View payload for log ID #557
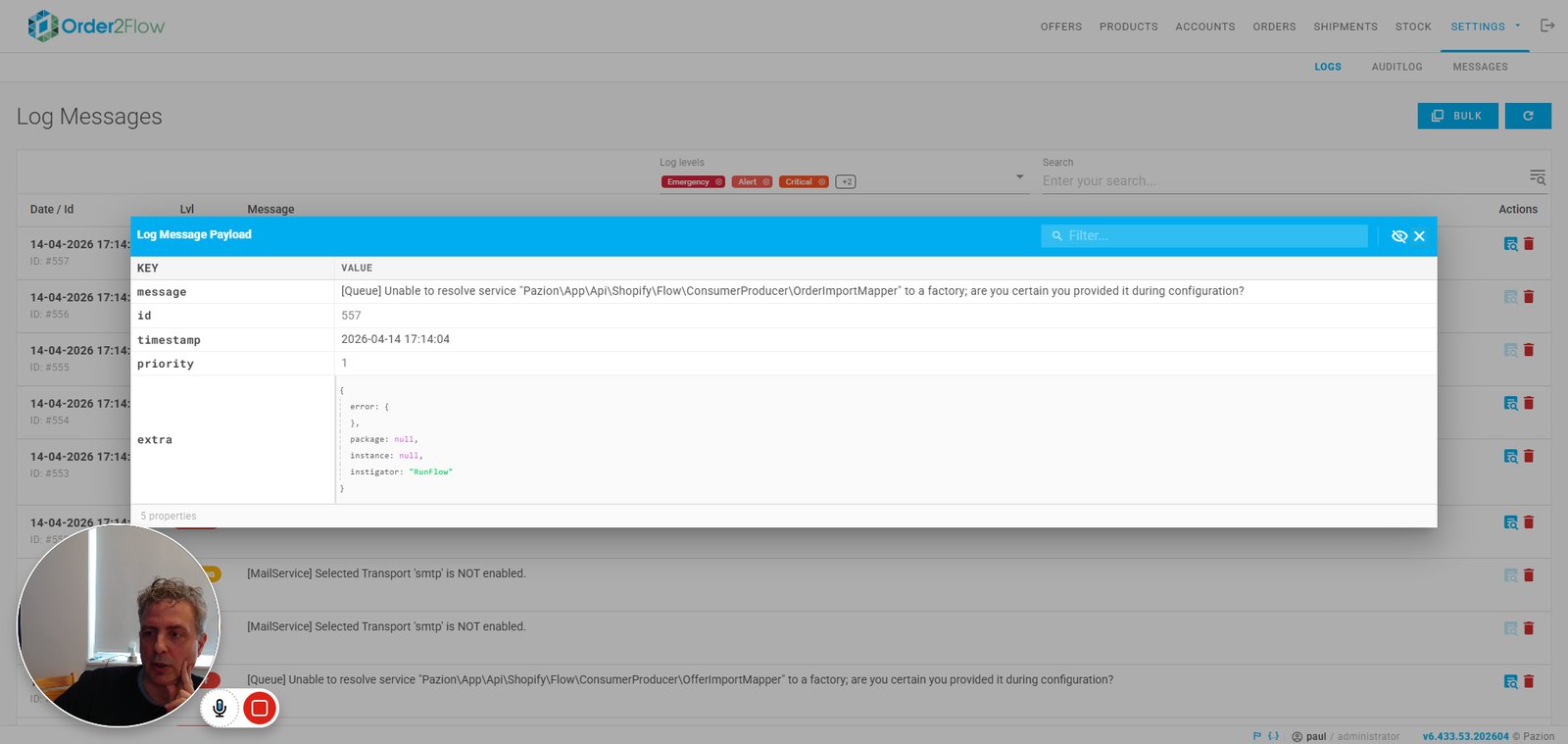 click(1511, 244)
